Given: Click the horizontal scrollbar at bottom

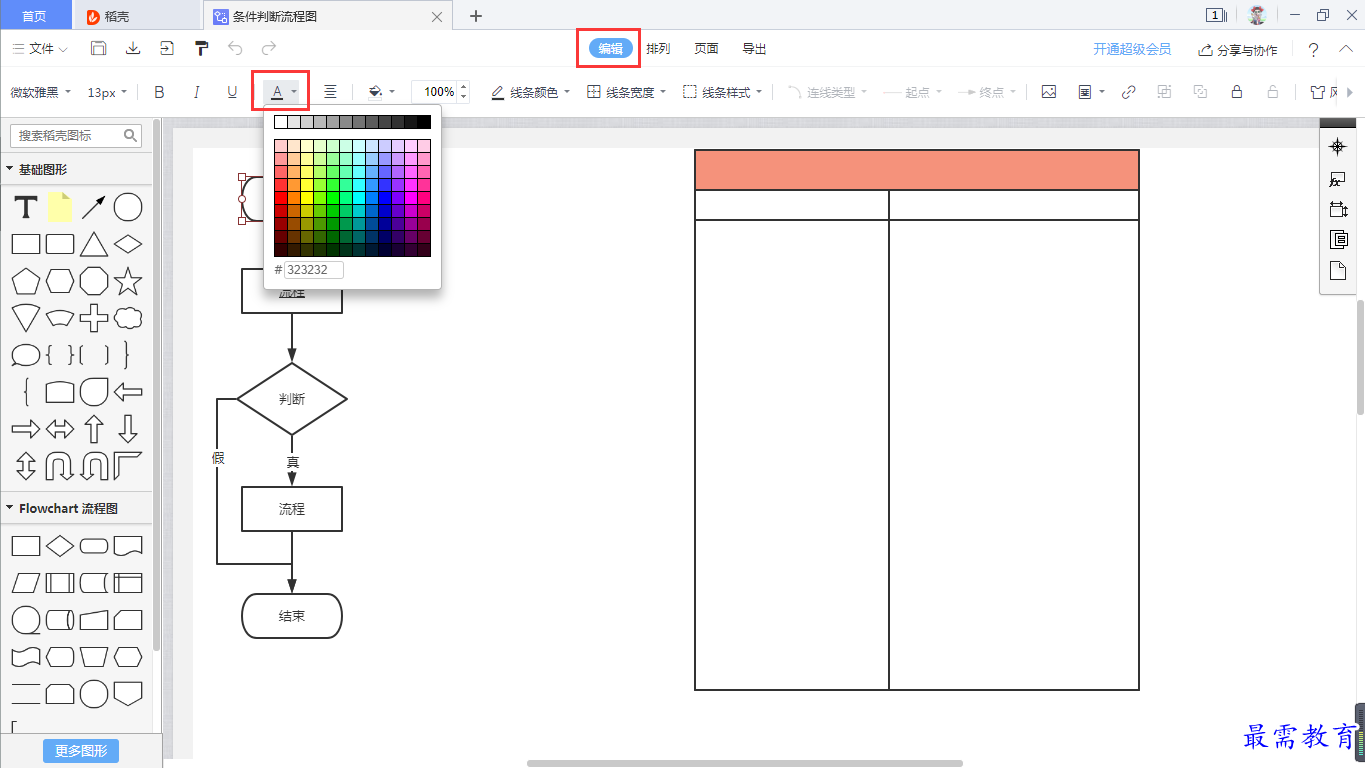Looking at the screenshot, I should click(745, 763).
